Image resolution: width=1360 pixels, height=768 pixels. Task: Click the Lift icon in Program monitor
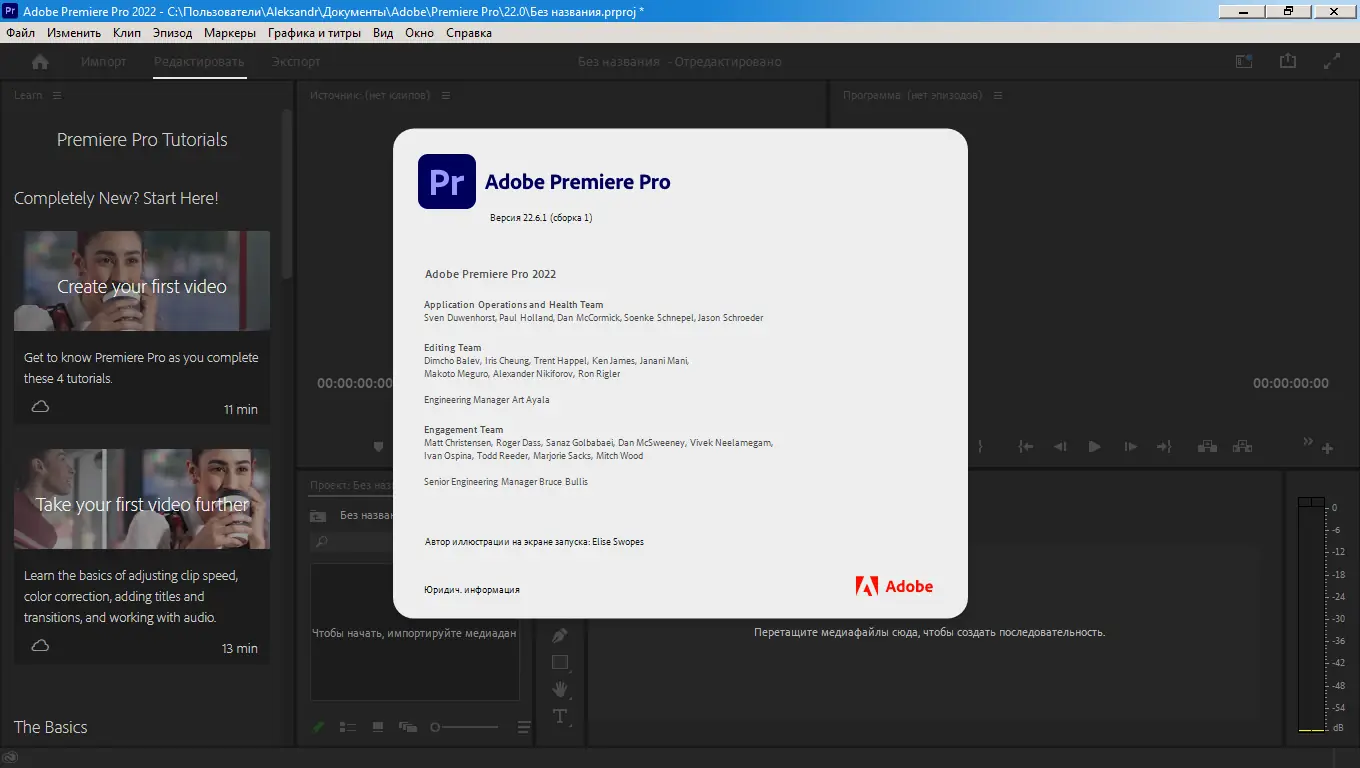[x=1207, y=447]
